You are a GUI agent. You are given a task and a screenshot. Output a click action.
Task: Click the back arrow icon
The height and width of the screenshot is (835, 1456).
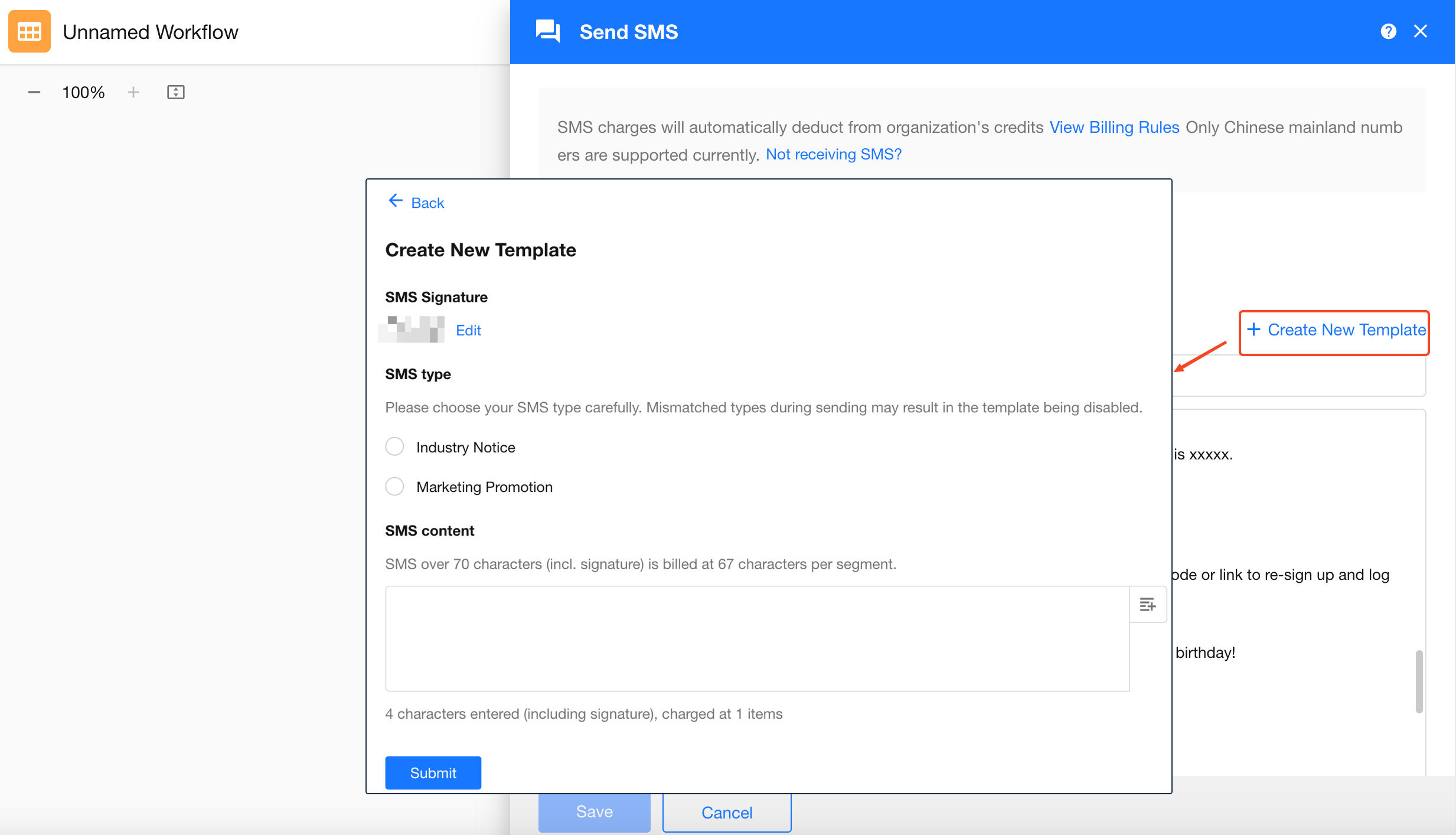[395, 201]
